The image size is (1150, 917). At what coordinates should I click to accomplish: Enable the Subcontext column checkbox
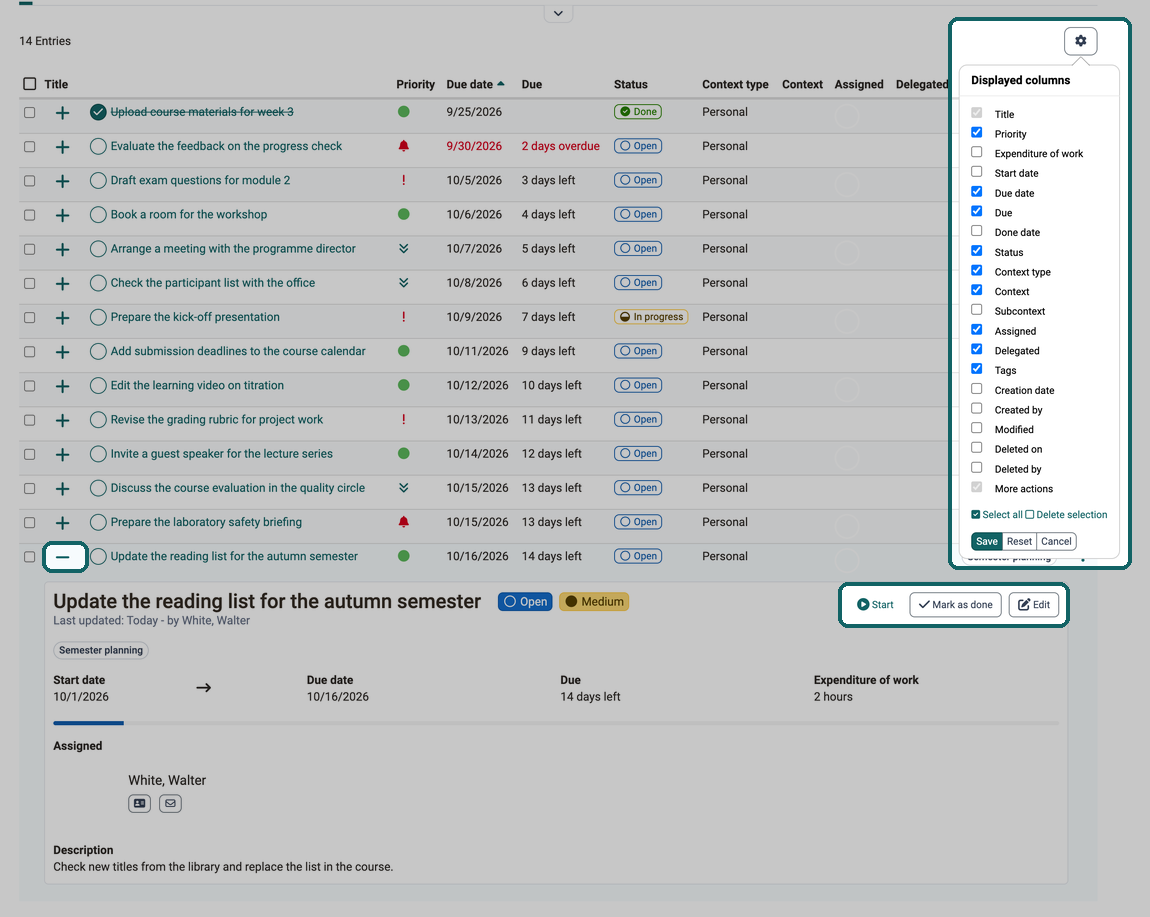pyautogui.click(x=977, y=310)
